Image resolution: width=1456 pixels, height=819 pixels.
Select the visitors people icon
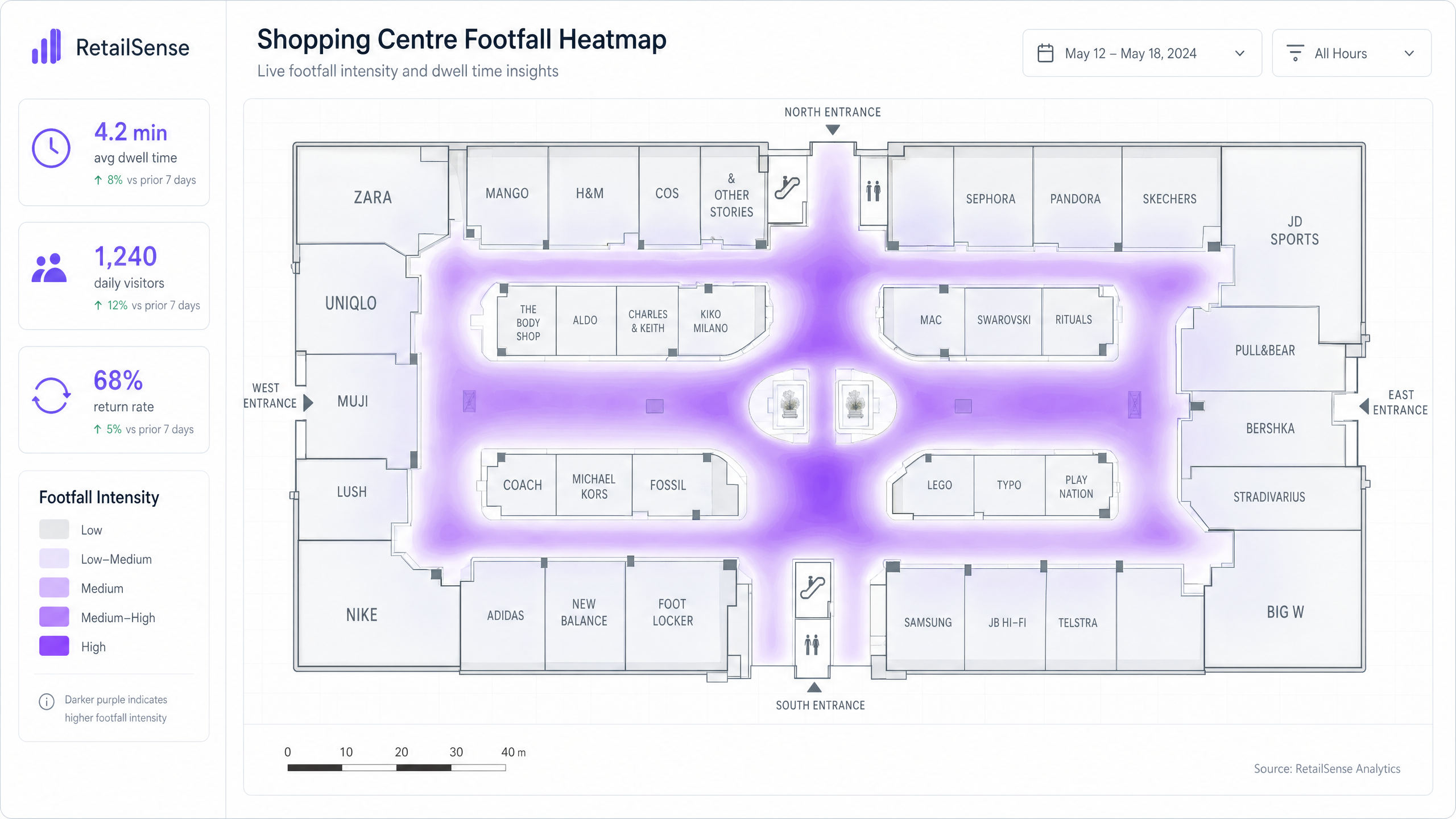pyautogui.click(x=49, y=268)
